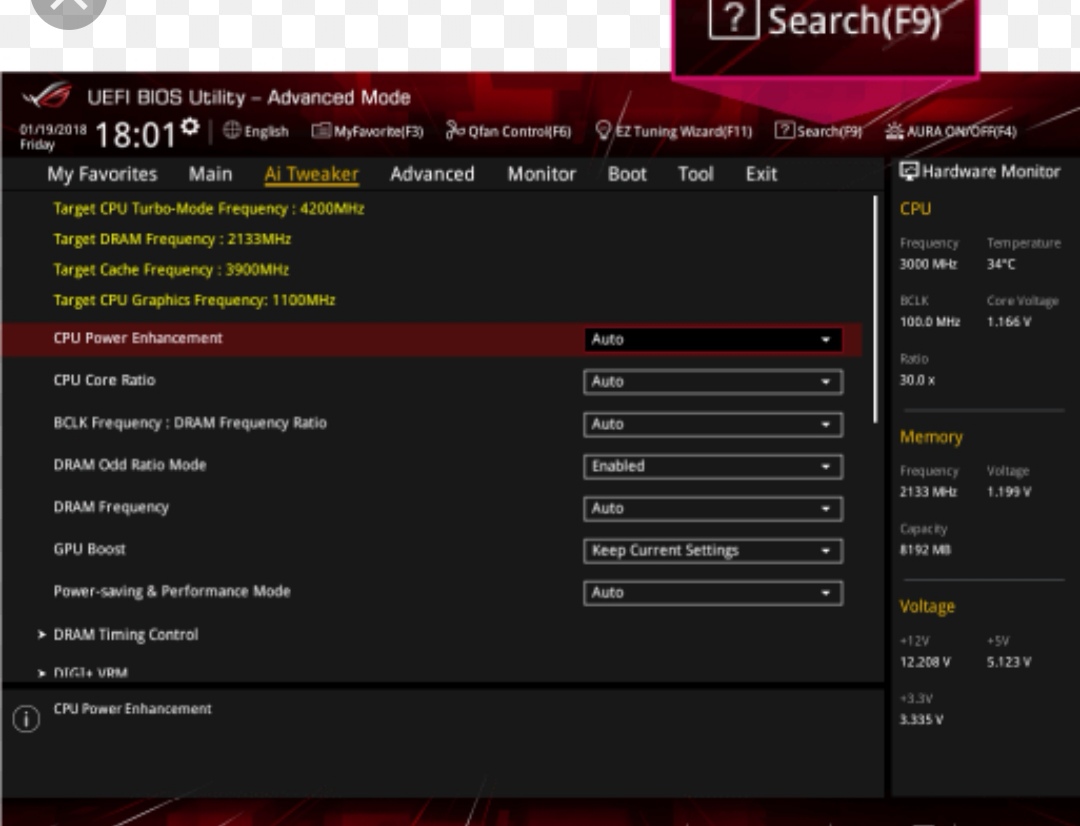Click the Hardware Monitor screen icon
The height and width of the screenshot is (826, 1080).
(908, 171)
